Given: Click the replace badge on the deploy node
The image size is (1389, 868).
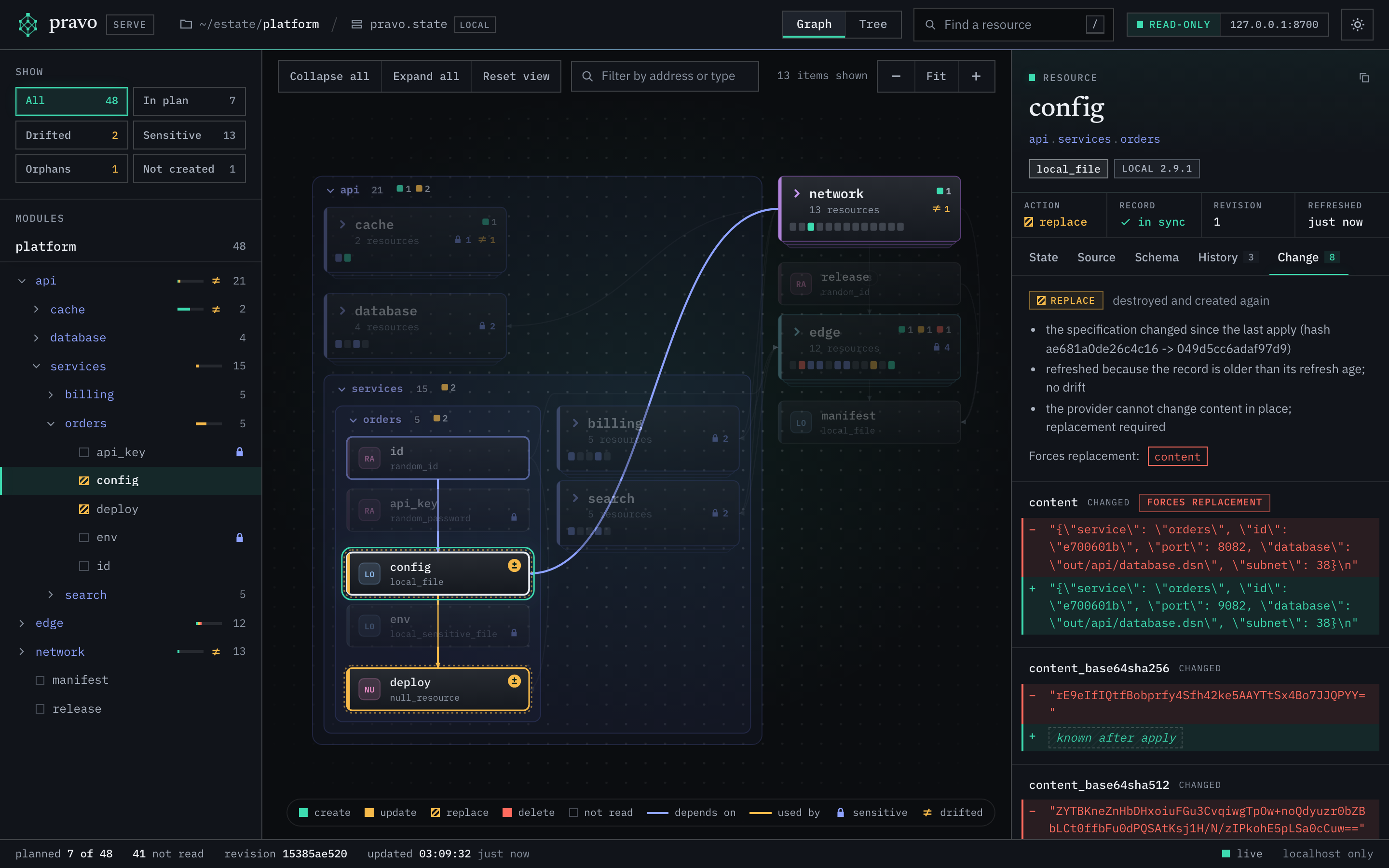Looking at the screenshot, I should coord(514,681).
